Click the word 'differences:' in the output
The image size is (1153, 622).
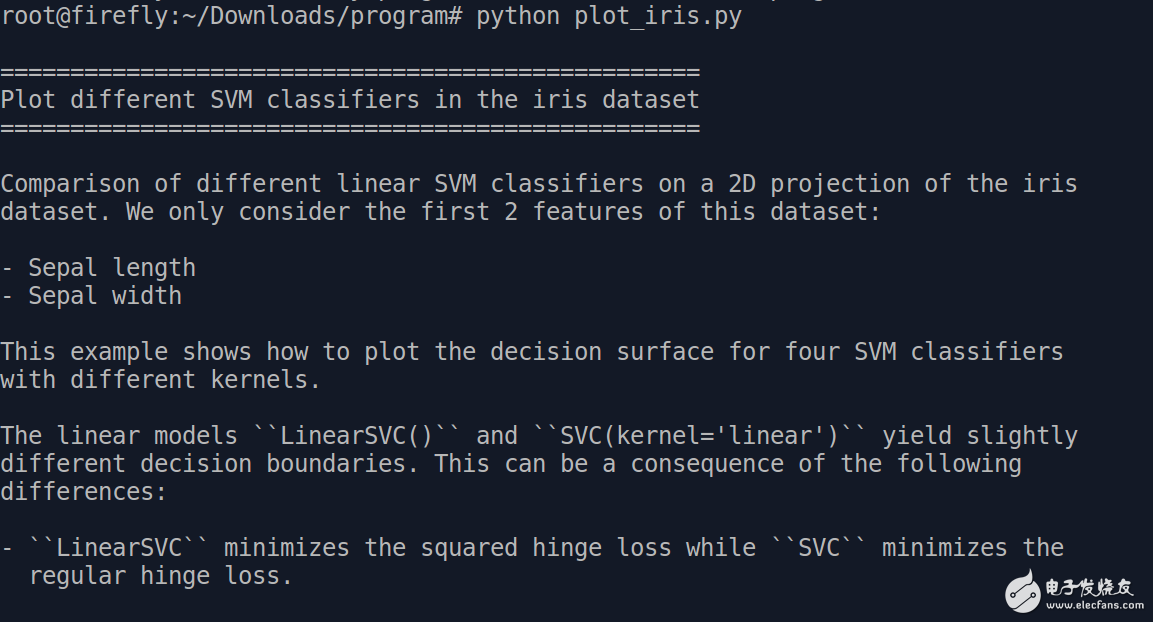pyautogui.click(x=83, y=492)
